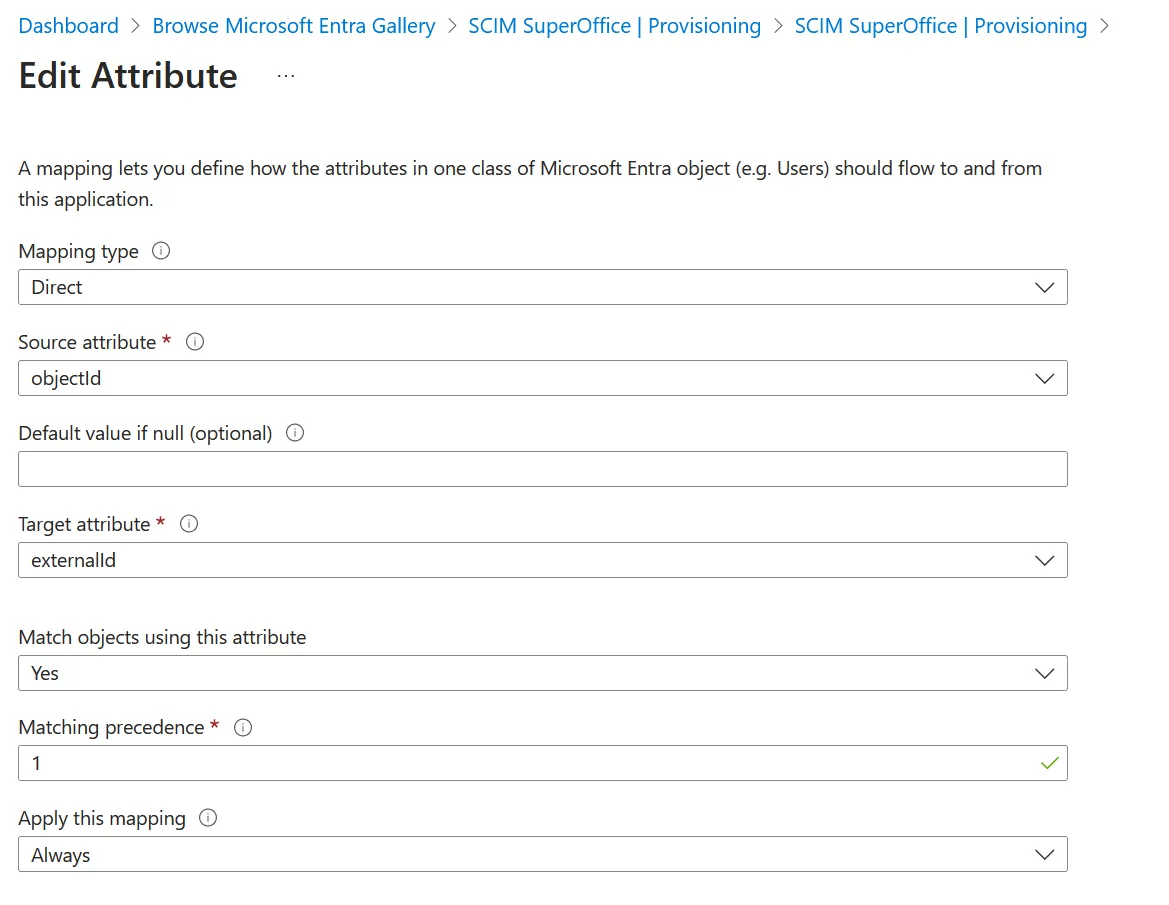The height and width of the screenshot is (905, 1169).
Task: Click the last SCIM SuperOffice Provisioning breadcrumb
Action: click(940, 26)
